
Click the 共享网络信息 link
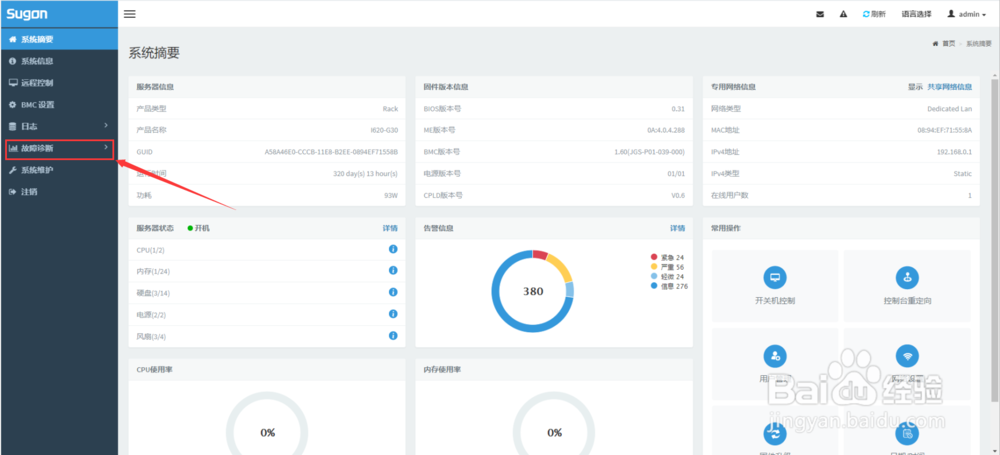pyautogui.click(x=950, y=87)
